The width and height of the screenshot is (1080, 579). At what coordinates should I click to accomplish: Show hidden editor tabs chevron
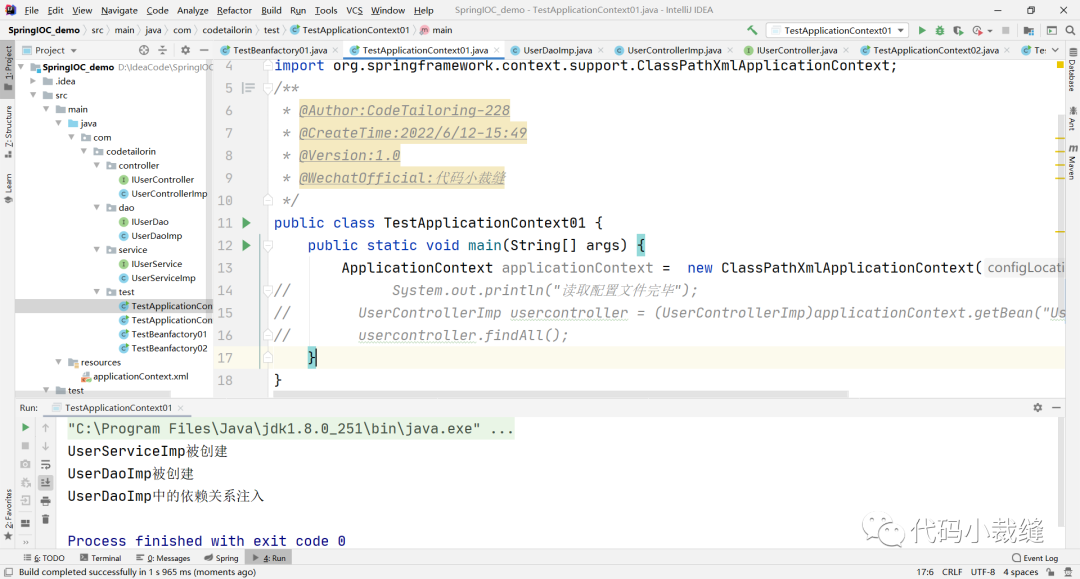pos(1055,50)
